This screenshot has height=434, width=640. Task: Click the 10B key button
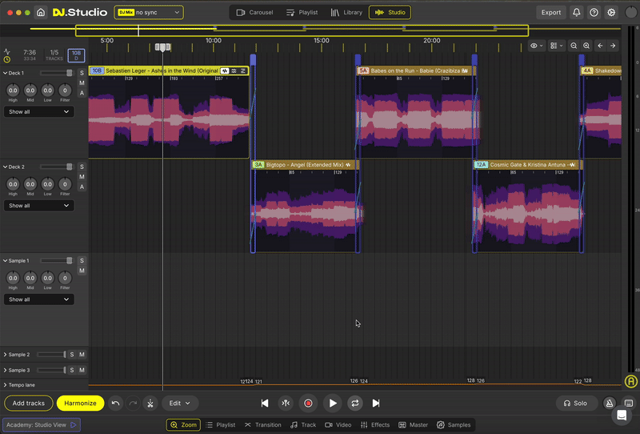tap(76, 55)
